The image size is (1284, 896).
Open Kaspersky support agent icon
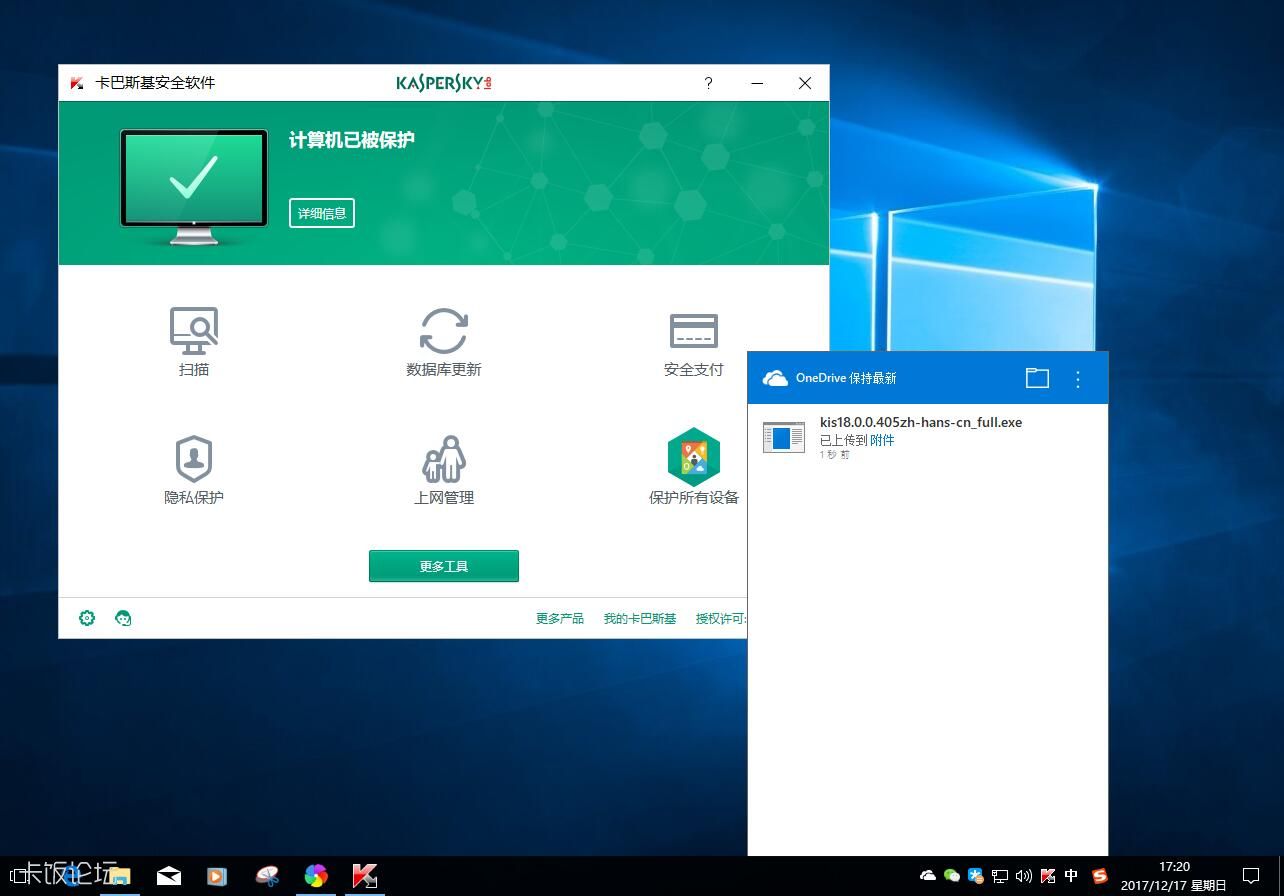click(x=123, y=618)
